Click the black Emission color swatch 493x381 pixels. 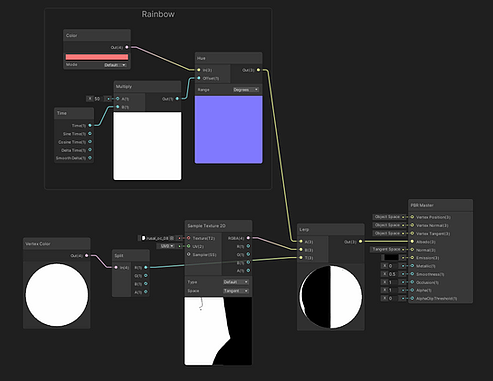pyautogui.click(x=391, y=258)
